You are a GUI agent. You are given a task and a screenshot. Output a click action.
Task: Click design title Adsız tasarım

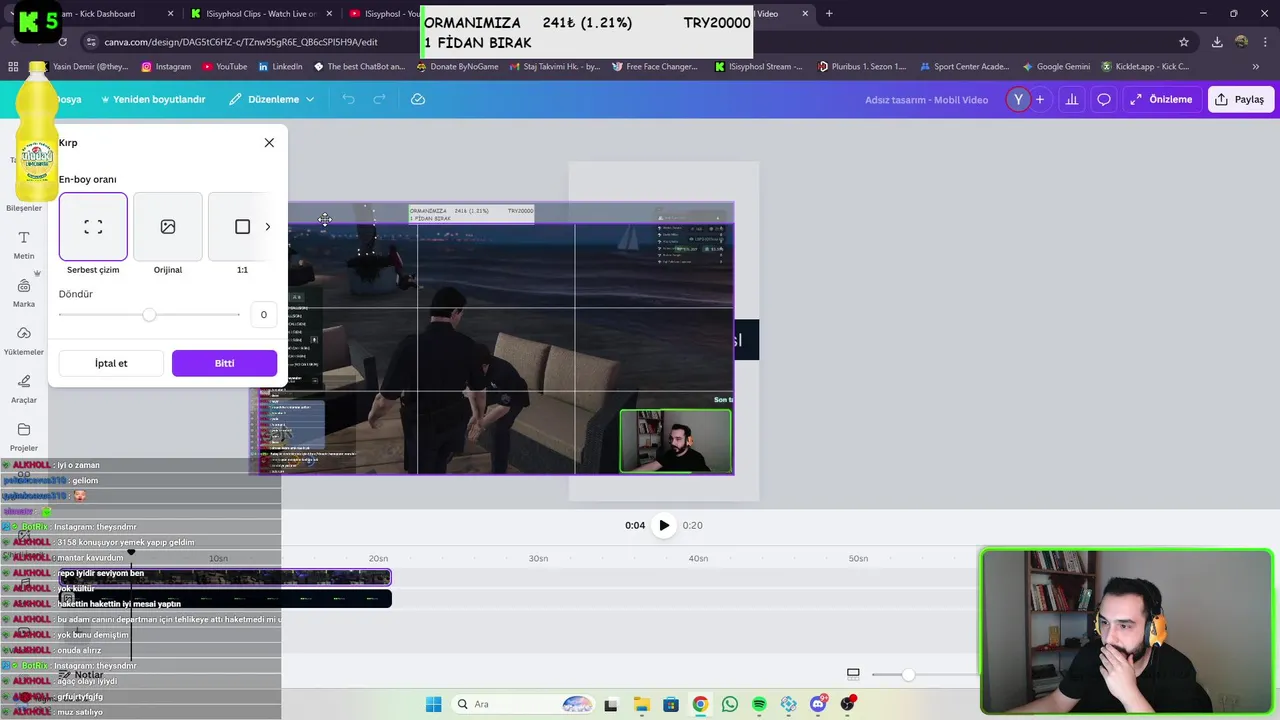tap(926, 99)
